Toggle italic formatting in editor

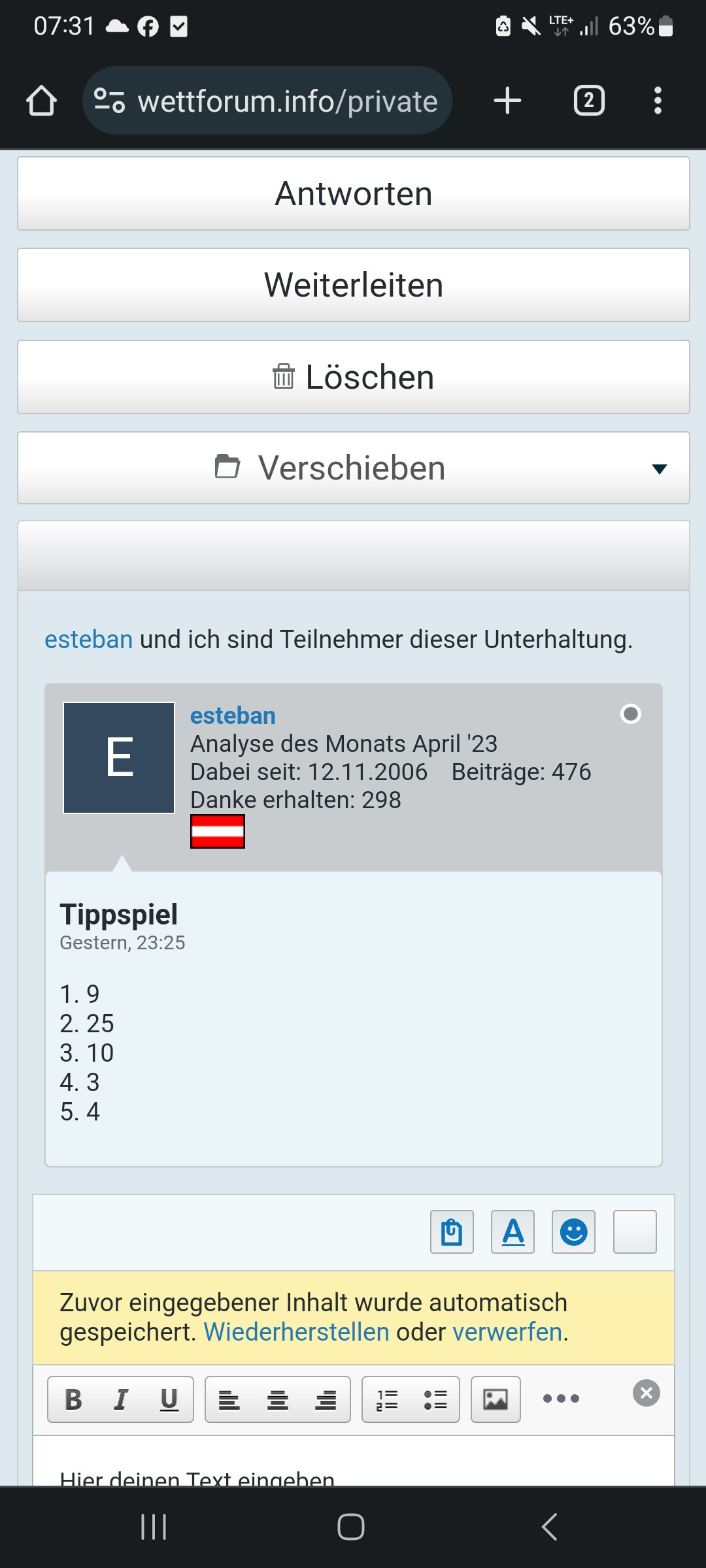tap(121, 1399)
